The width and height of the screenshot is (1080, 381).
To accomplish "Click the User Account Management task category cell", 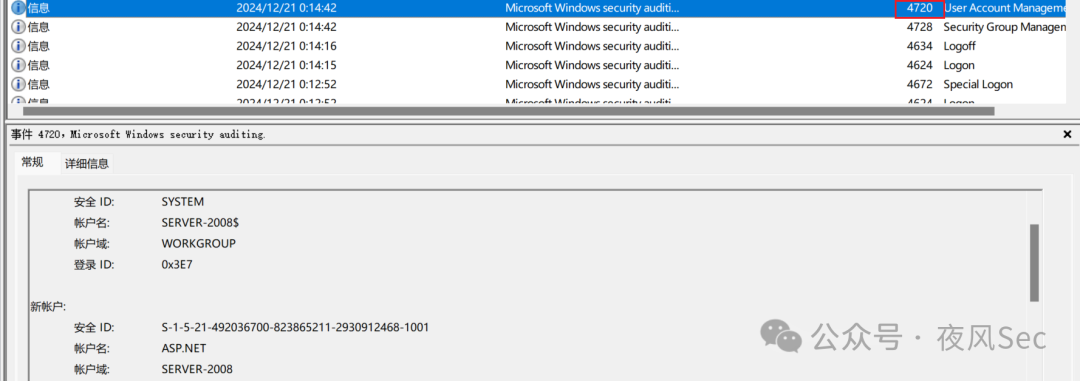I will pos(1011,8).
